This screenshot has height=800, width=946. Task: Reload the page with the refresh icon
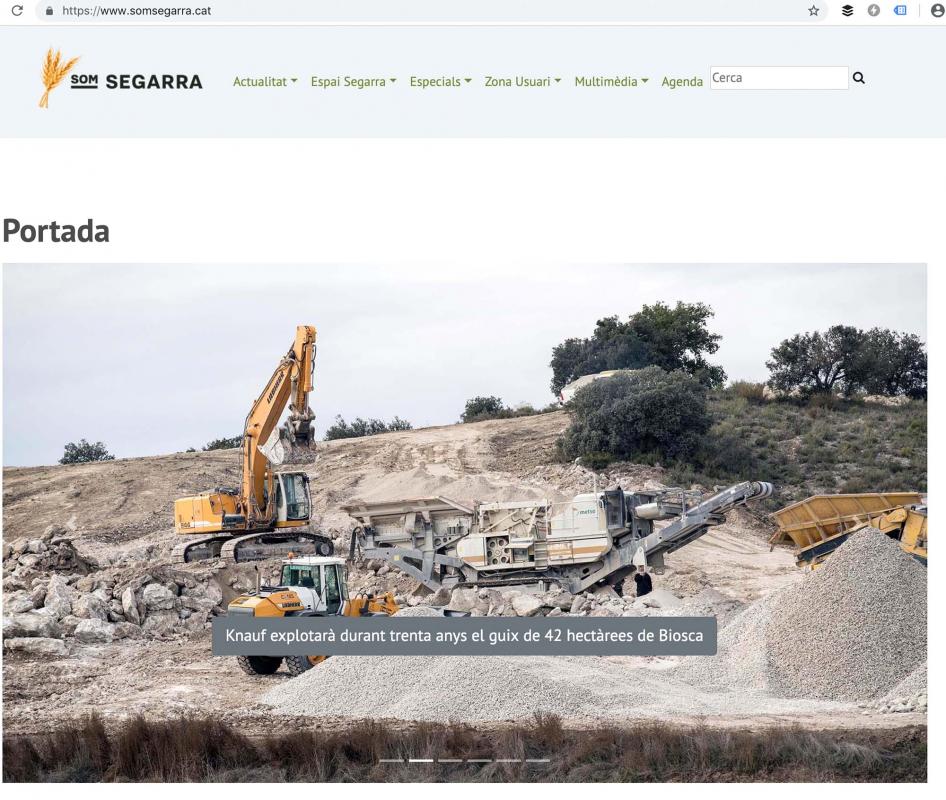pos(17,11)
